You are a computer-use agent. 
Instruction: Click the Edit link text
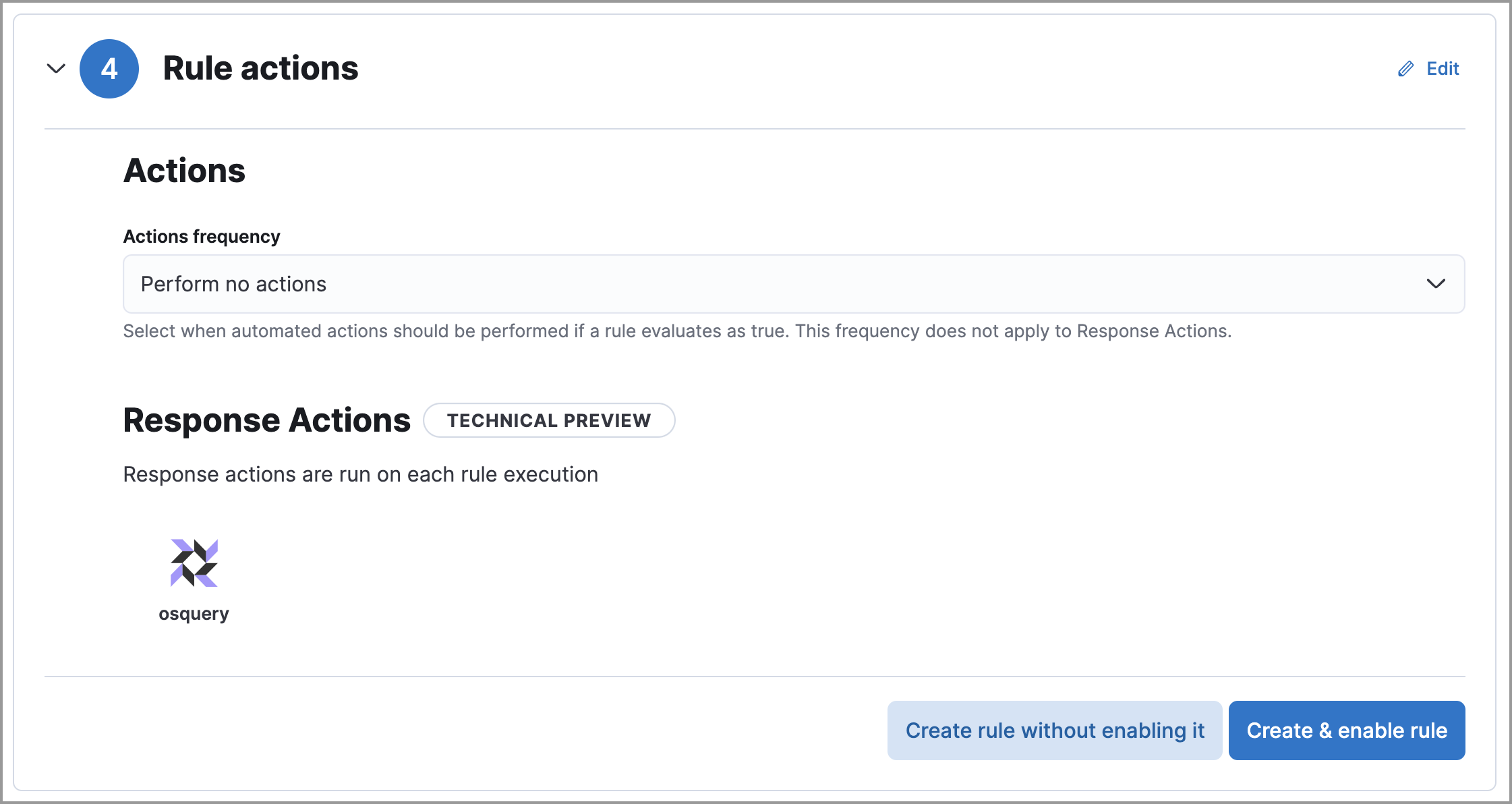point(1443,69)
